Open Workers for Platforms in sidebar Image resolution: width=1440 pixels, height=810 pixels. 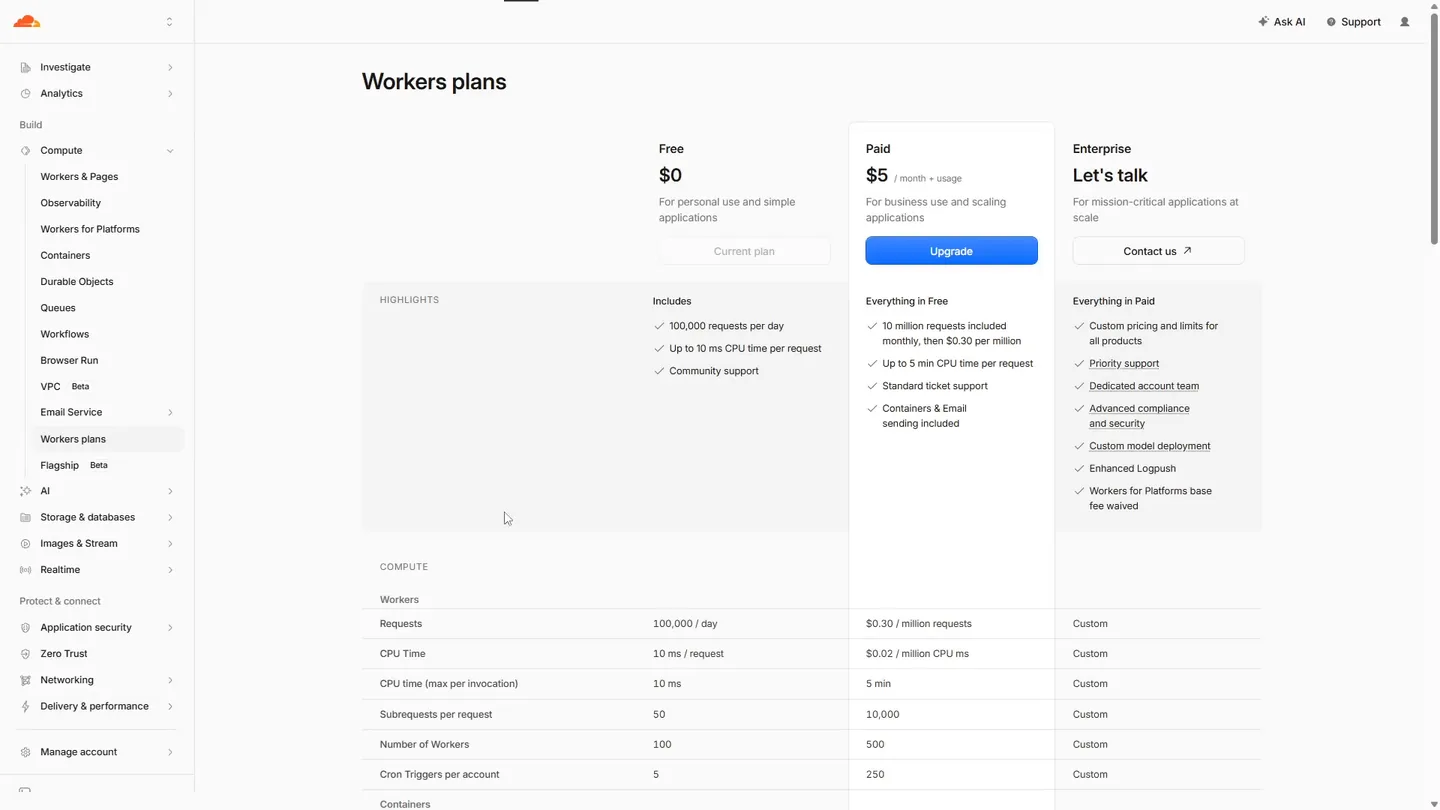[90, 229]
